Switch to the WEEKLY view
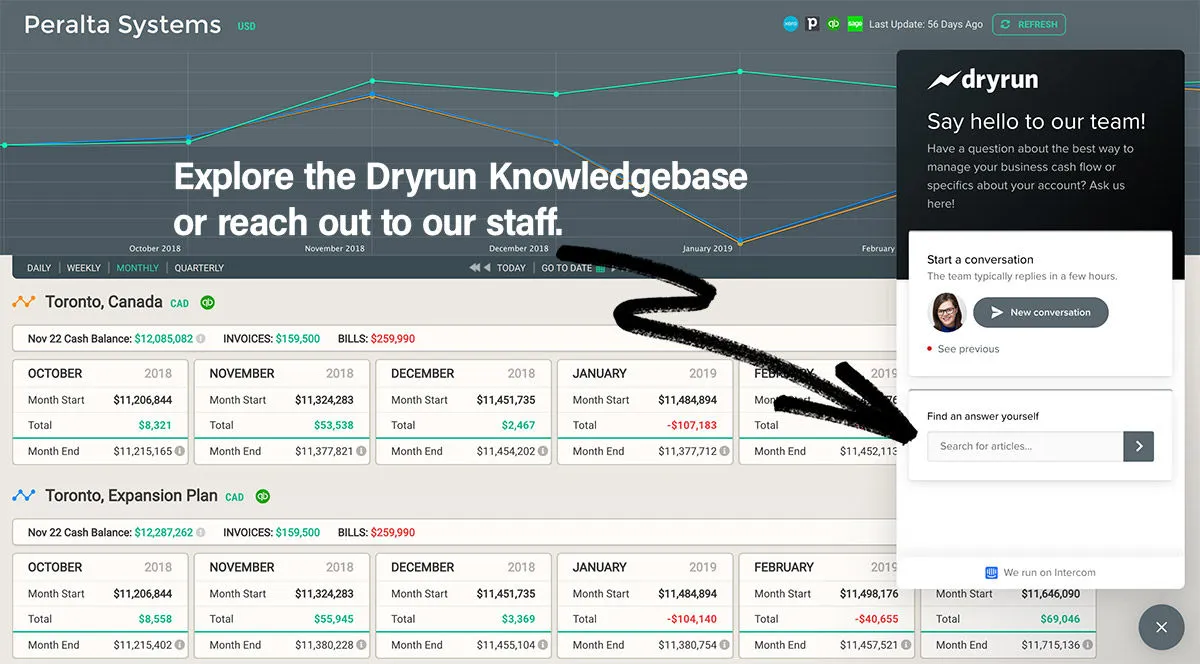The width and height of the screenshot is (1200, 664). pos(84,268)
